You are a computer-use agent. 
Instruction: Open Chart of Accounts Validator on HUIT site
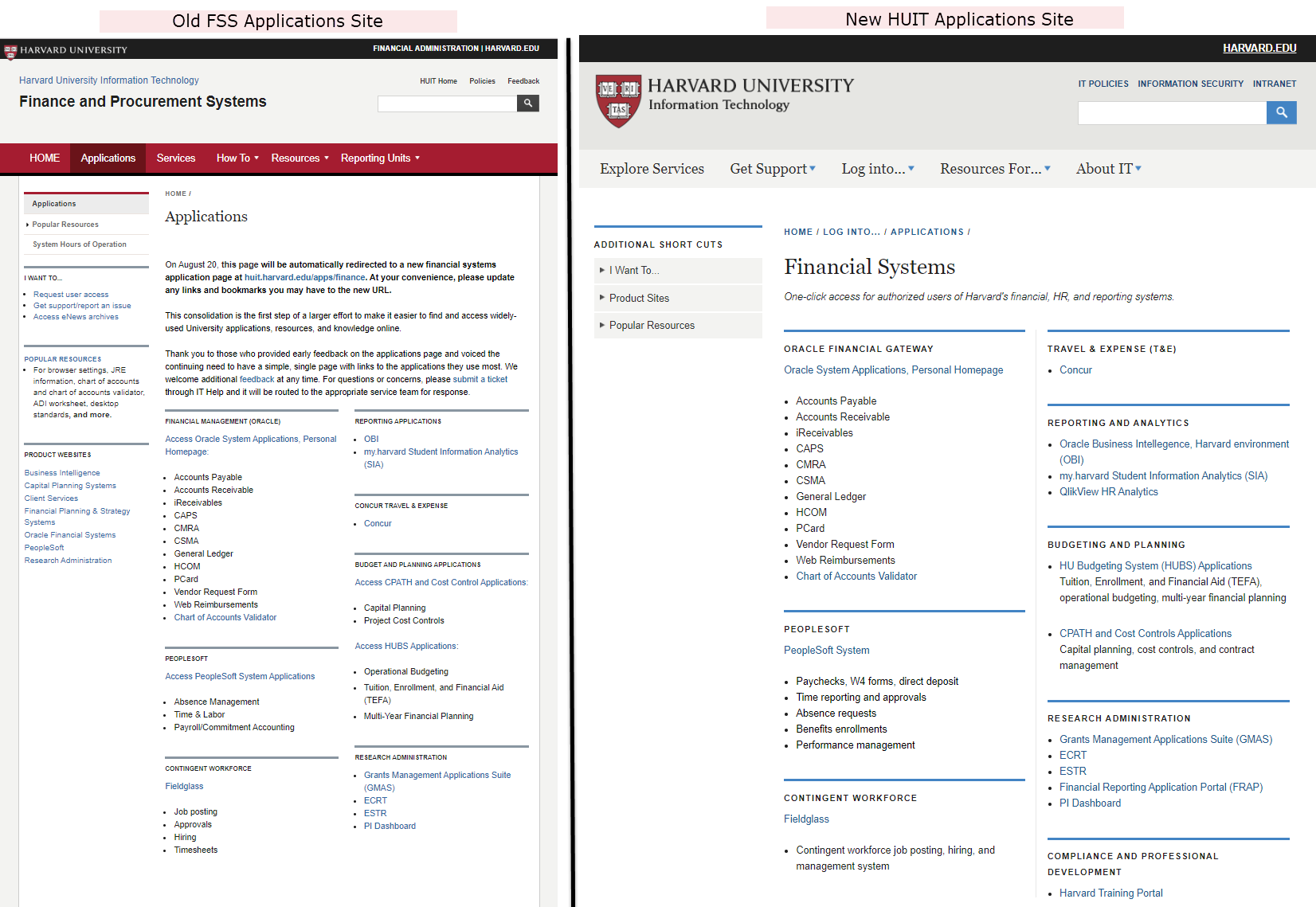tap(856, 577)
